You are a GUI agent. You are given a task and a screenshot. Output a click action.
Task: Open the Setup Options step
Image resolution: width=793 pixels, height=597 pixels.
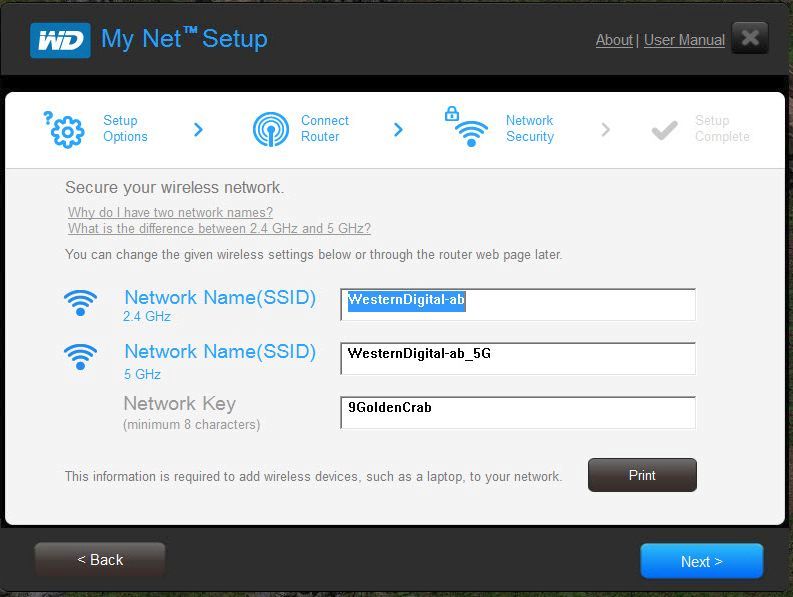pos(125,129)
